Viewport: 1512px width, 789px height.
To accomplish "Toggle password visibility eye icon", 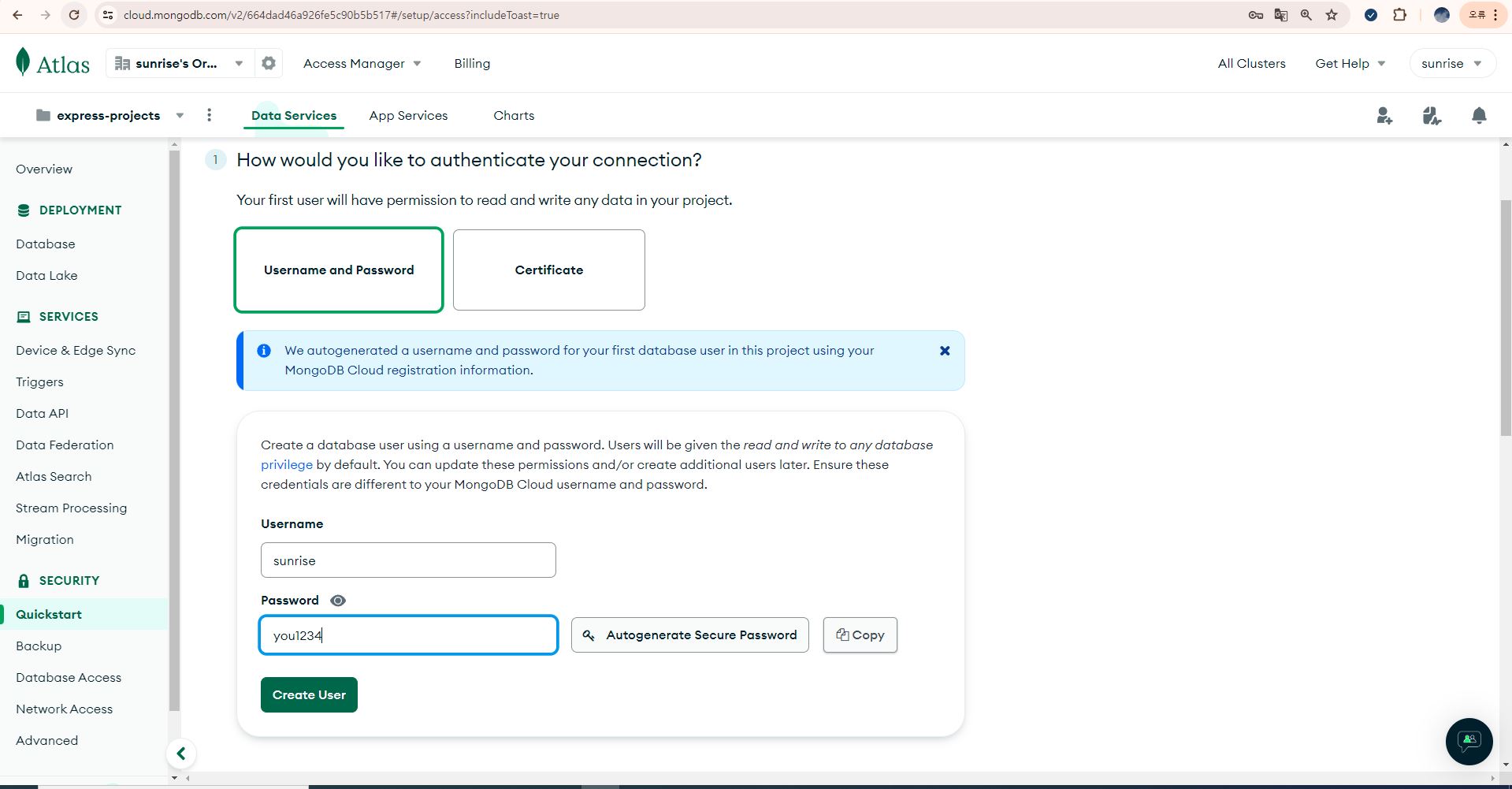I will [x=338, y=601].
